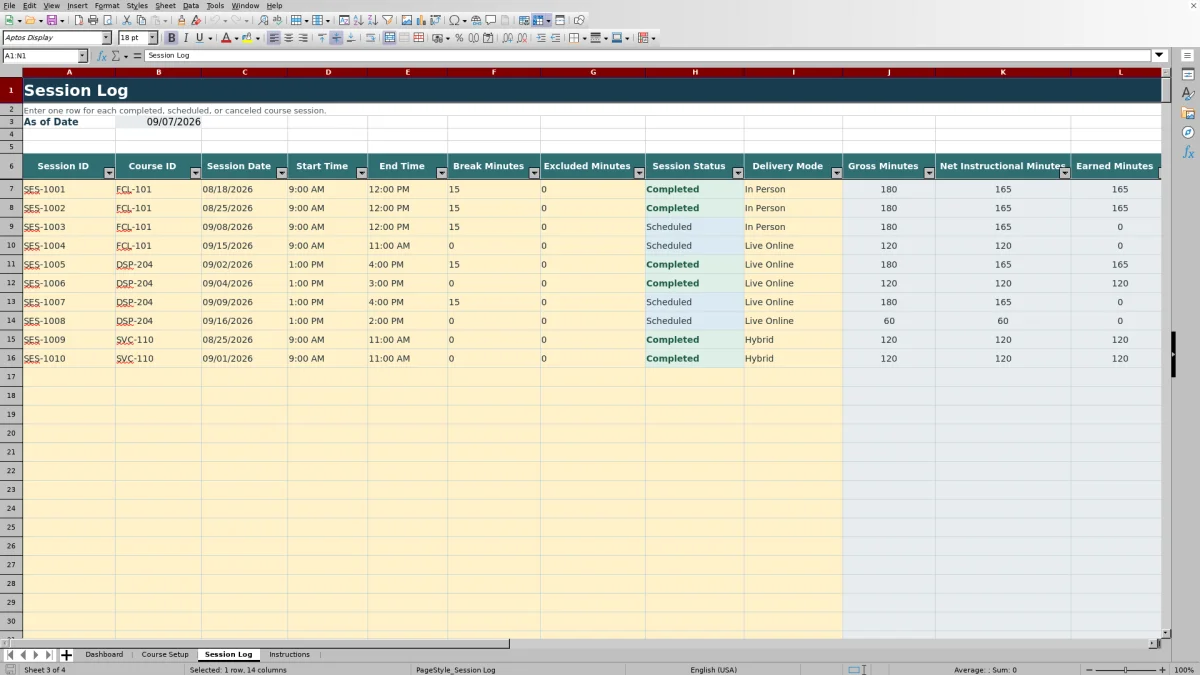
Task: Open the Insert menu
Action: (x=77, y=6)
